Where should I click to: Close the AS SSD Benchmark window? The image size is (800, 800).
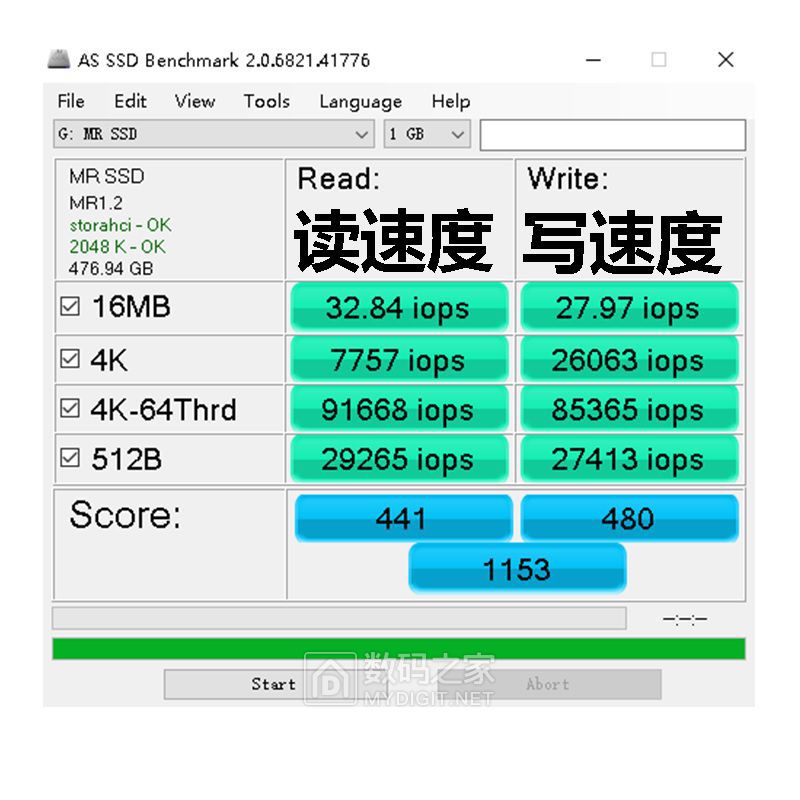pos(726,60)
